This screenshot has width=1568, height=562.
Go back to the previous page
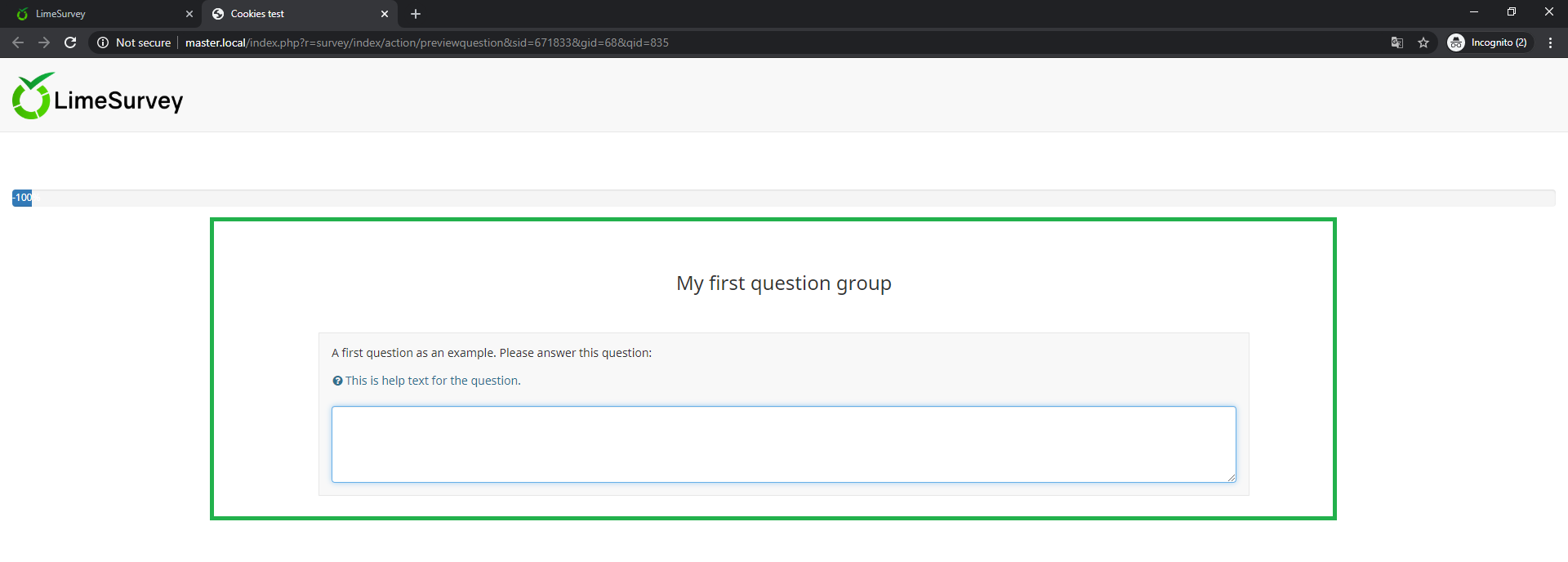18,42
